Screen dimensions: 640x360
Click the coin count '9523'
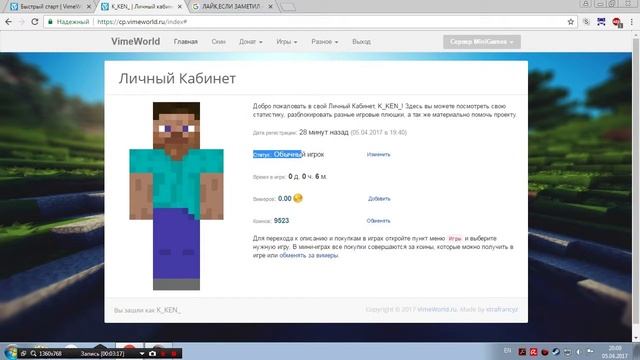[281, 220]
